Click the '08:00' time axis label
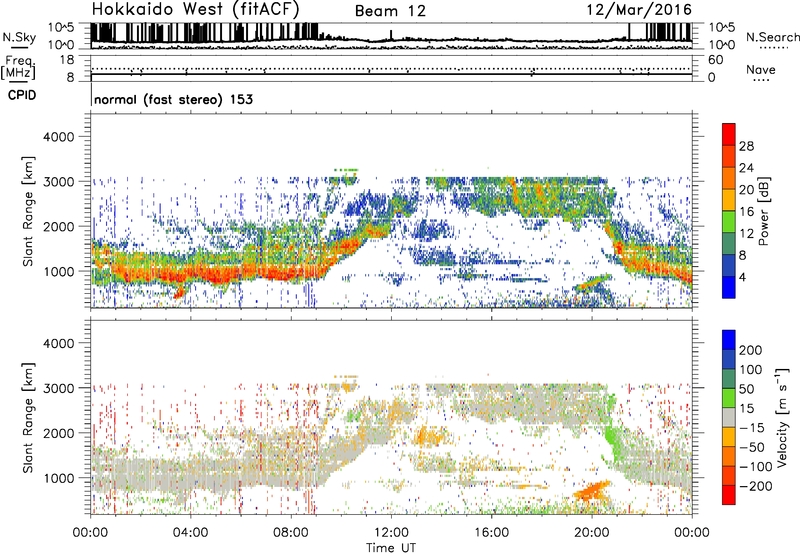This screenshot has height=554, width=800. click(291, 533)
